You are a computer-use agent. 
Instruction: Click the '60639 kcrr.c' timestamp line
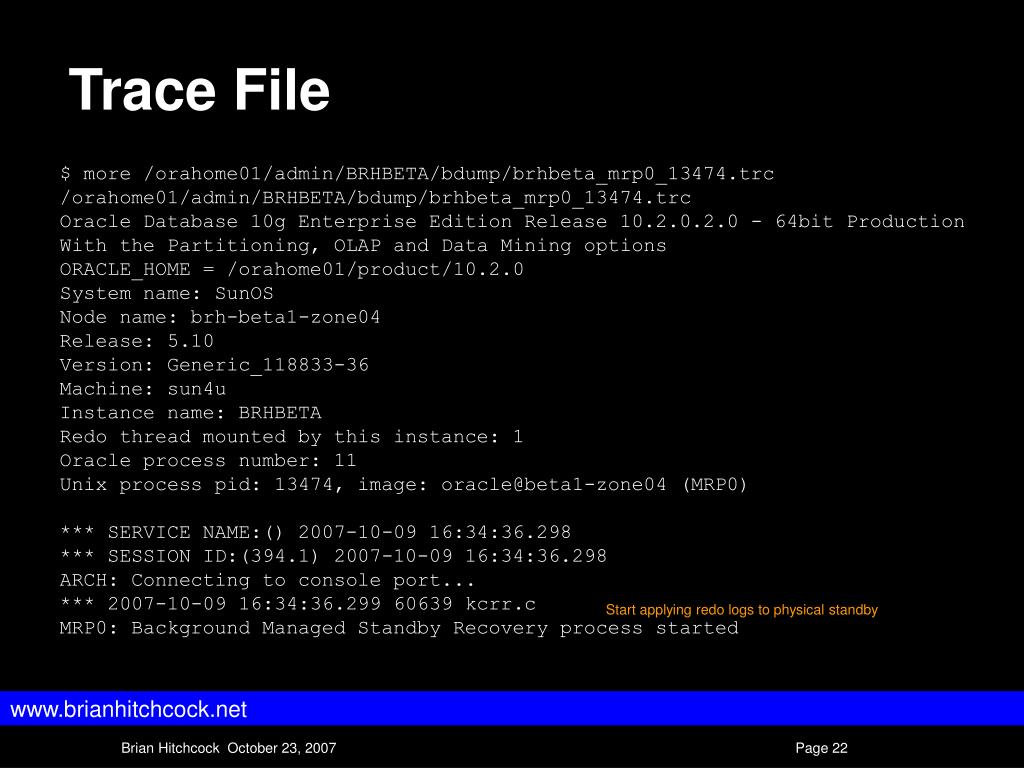298,604
